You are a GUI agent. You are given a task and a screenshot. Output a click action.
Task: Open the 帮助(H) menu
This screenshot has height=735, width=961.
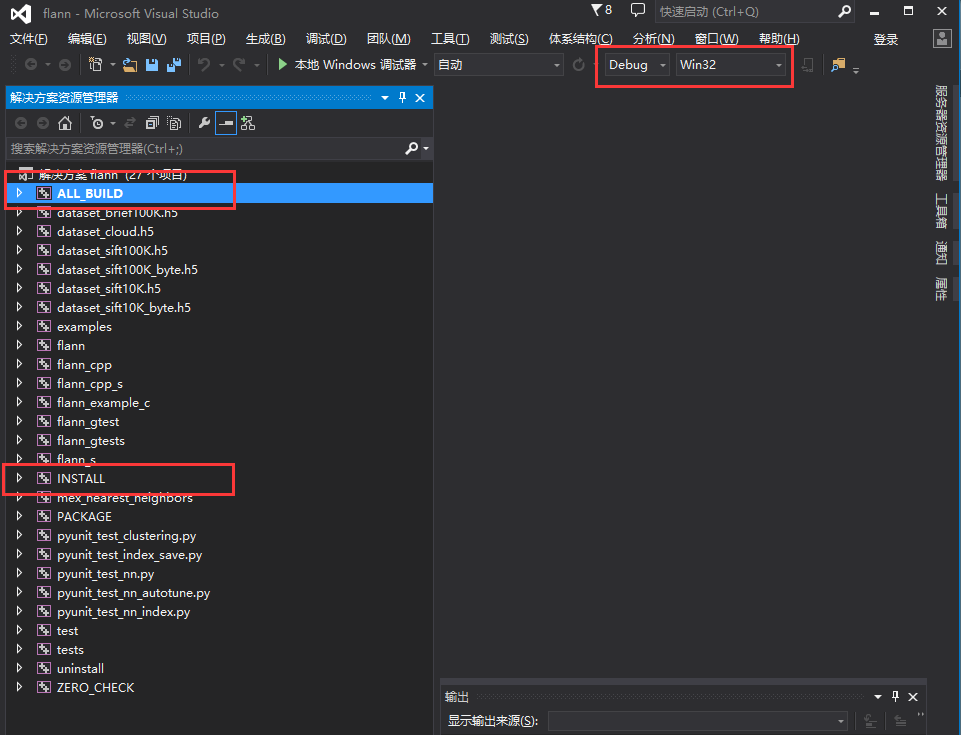(x=779, y=39)
